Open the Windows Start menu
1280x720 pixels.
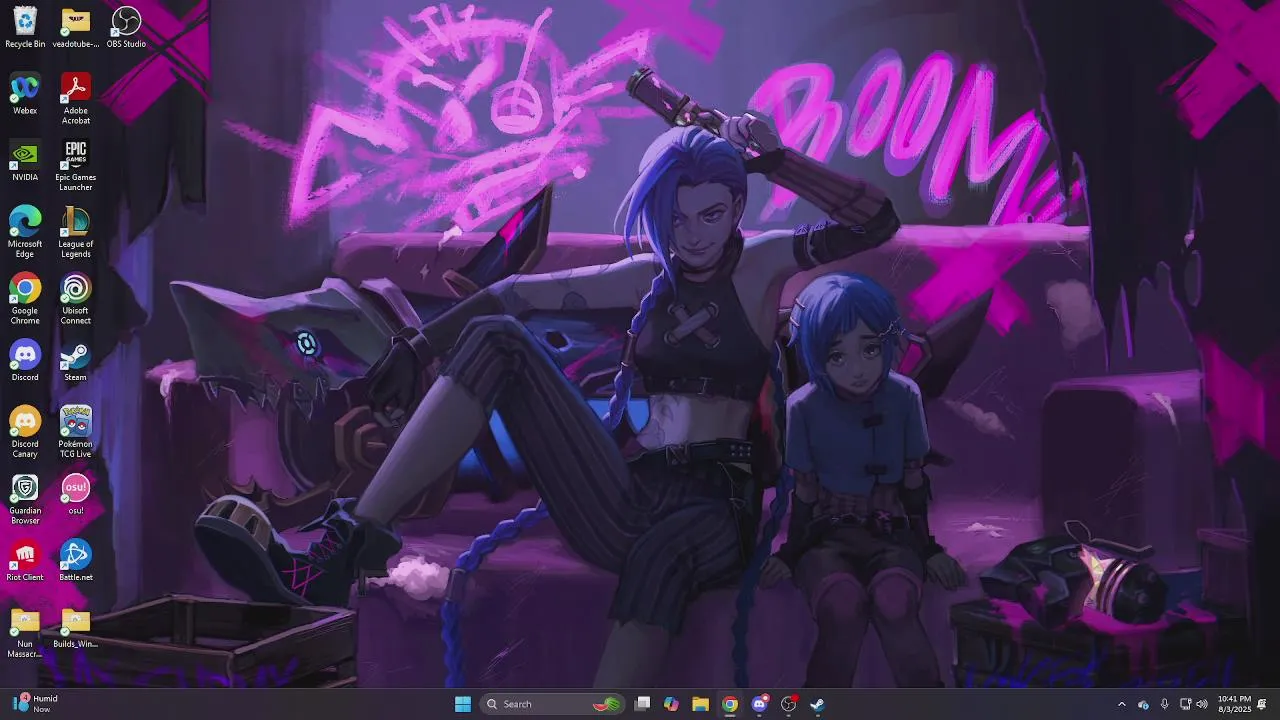click(463, 704)
